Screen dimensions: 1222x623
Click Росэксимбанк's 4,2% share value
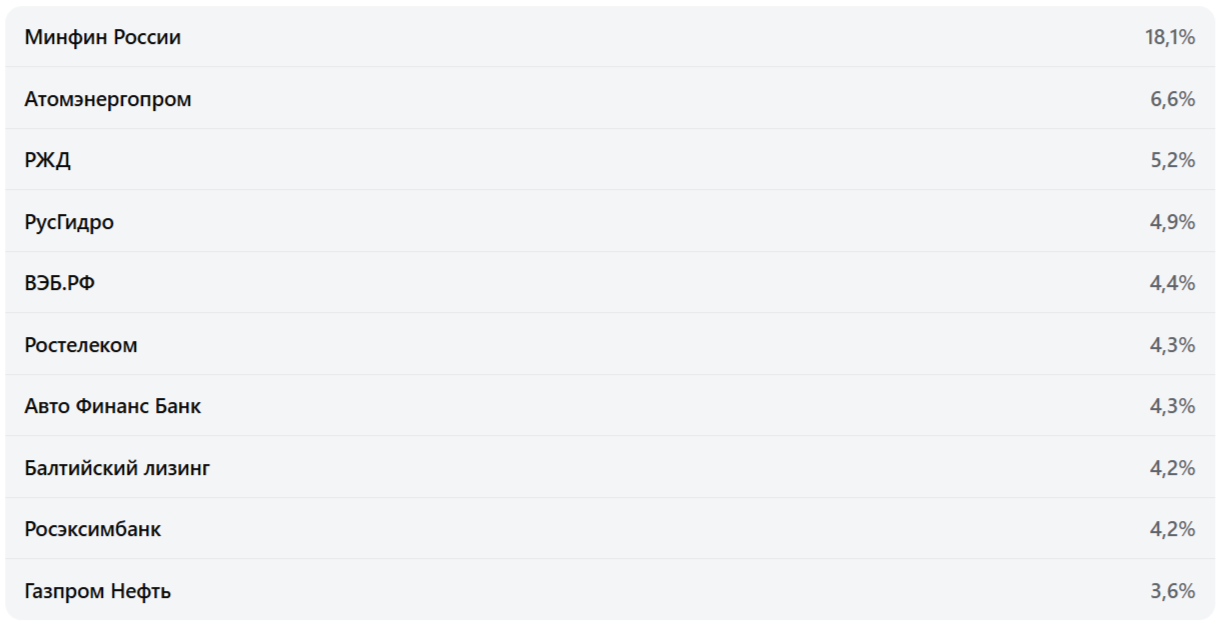point(1173,529)
